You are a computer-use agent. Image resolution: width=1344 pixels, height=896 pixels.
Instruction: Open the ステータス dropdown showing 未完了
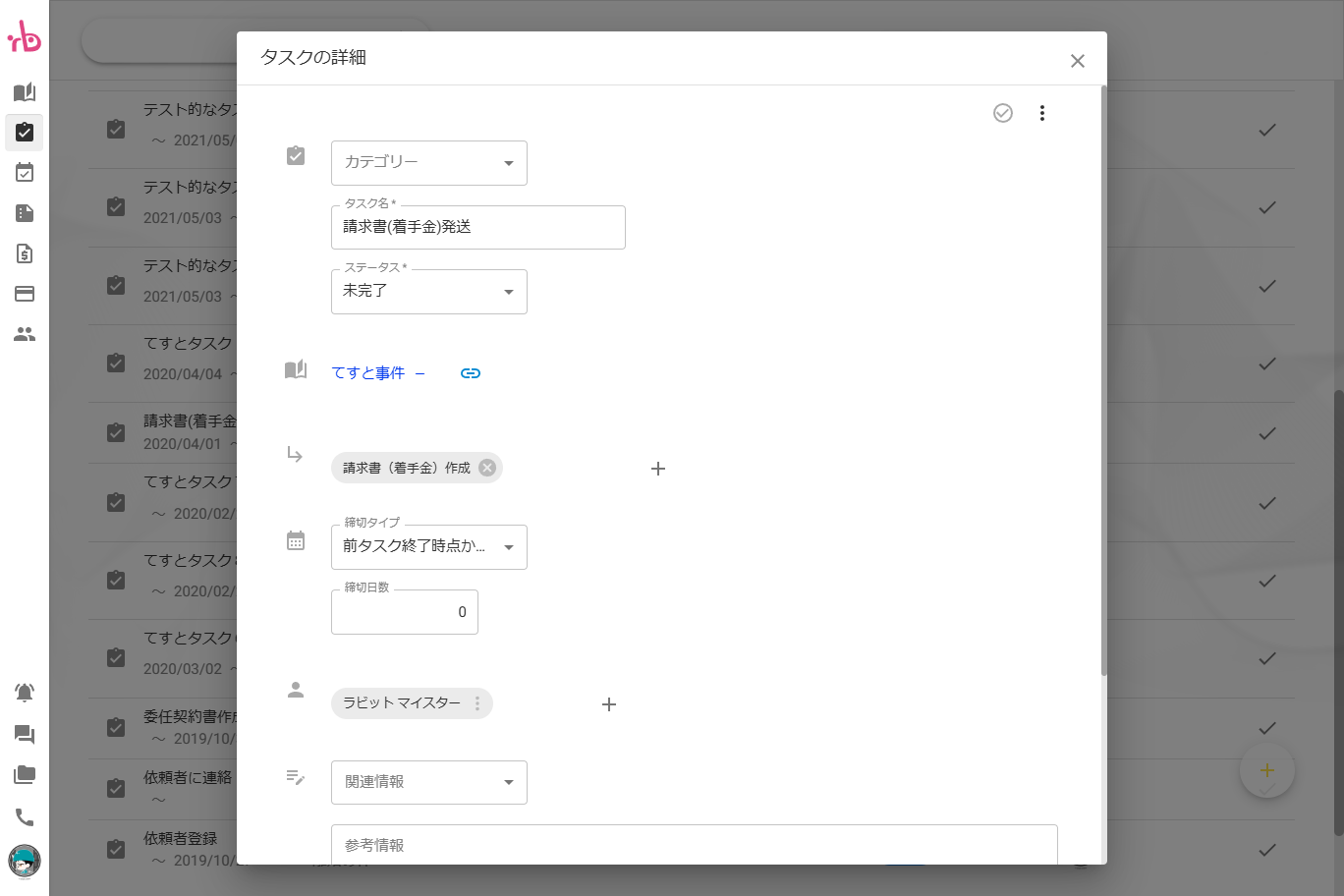click(429, 292)
